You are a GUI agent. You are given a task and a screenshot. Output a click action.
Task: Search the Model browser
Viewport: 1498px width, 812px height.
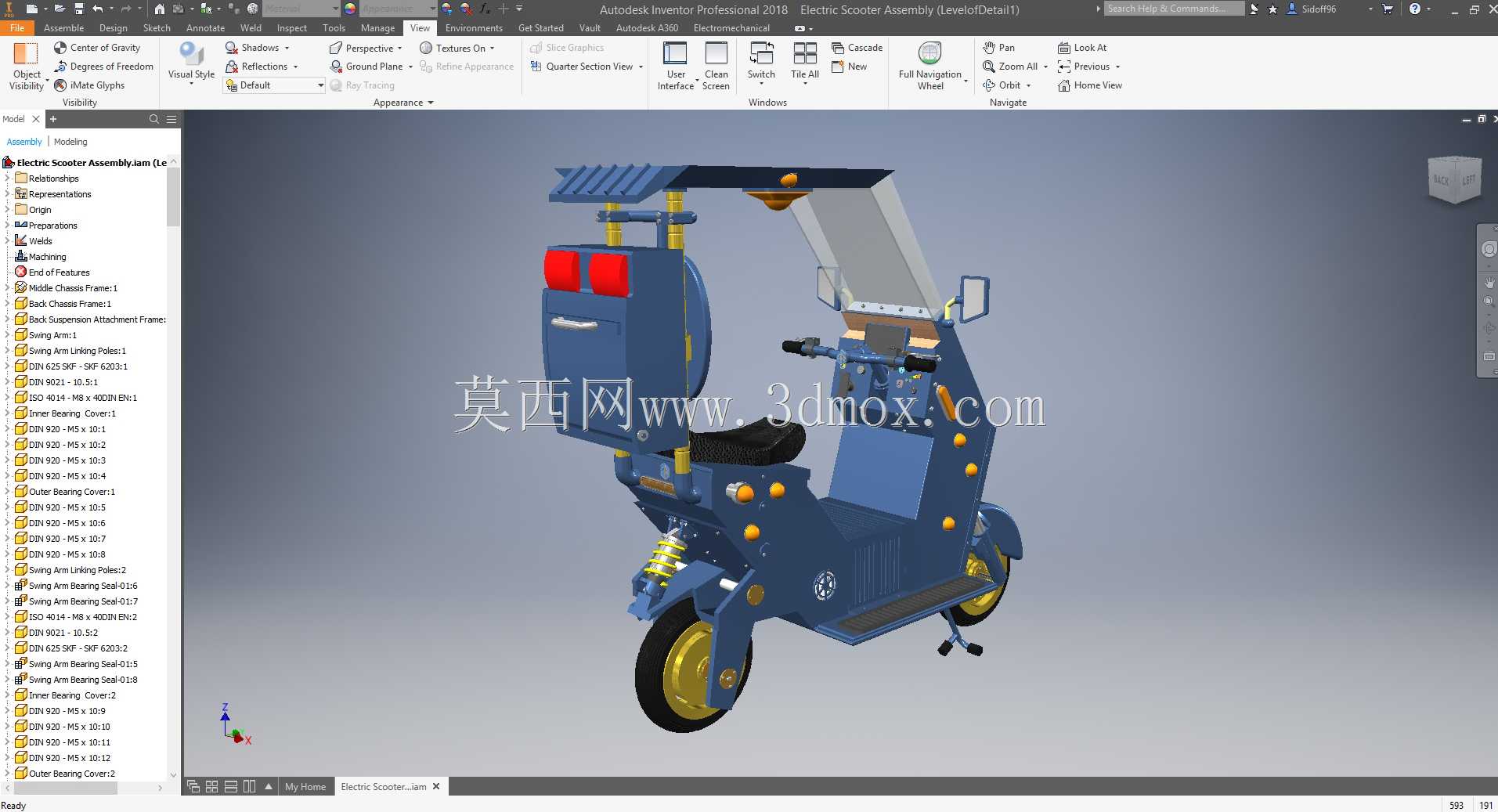point(154,119)
